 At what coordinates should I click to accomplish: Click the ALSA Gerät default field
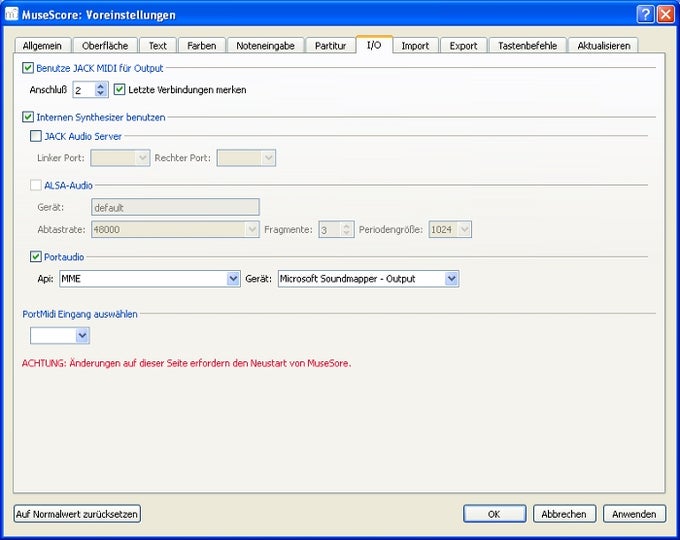click(175, 207)
